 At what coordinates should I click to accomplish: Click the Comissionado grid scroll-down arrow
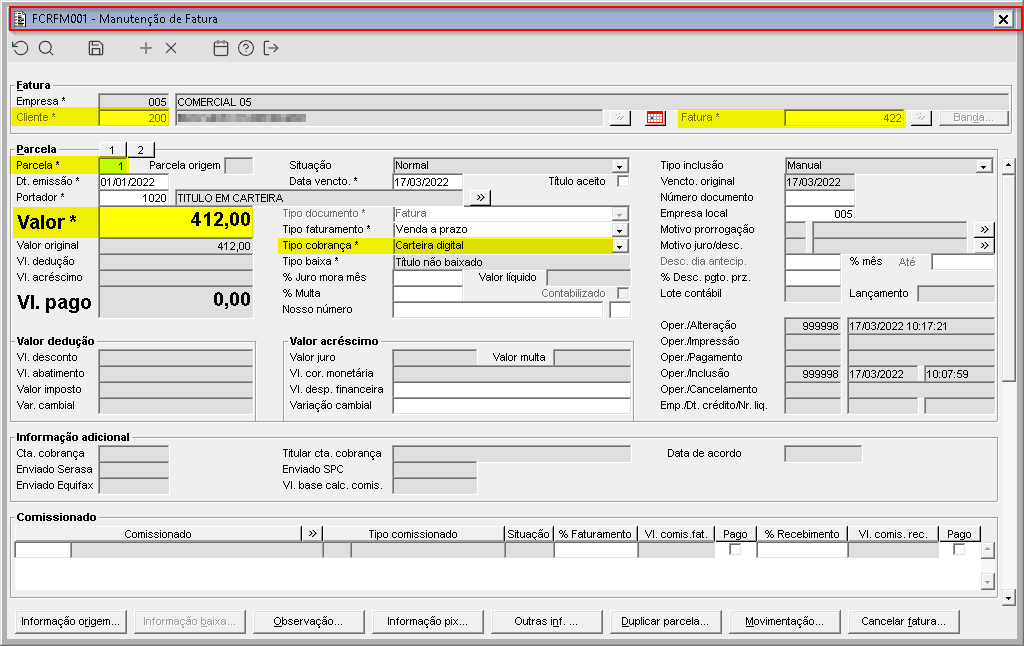(x=987, y=581)
